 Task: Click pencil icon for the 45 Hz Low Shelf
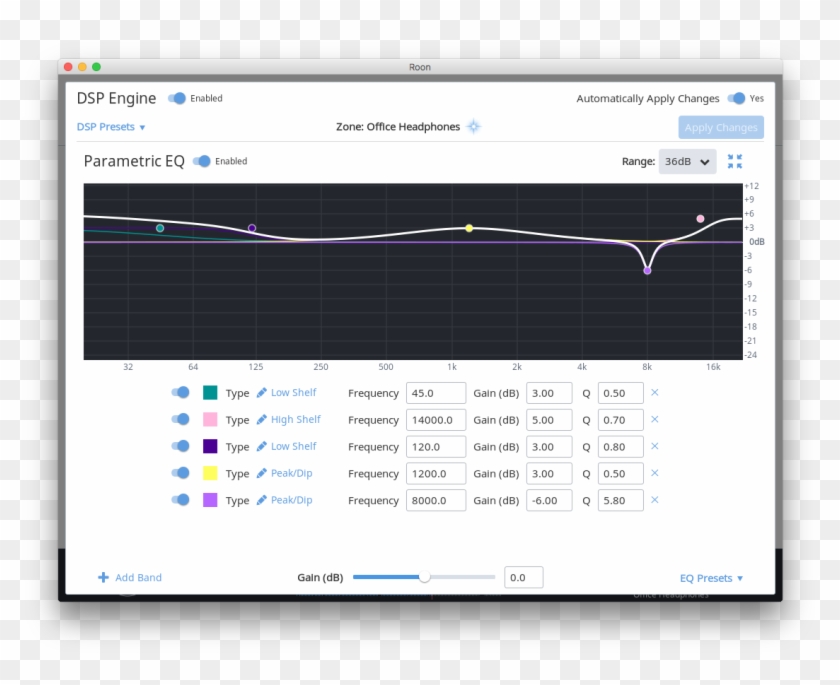pyautogui.click(x=262, y=393)
